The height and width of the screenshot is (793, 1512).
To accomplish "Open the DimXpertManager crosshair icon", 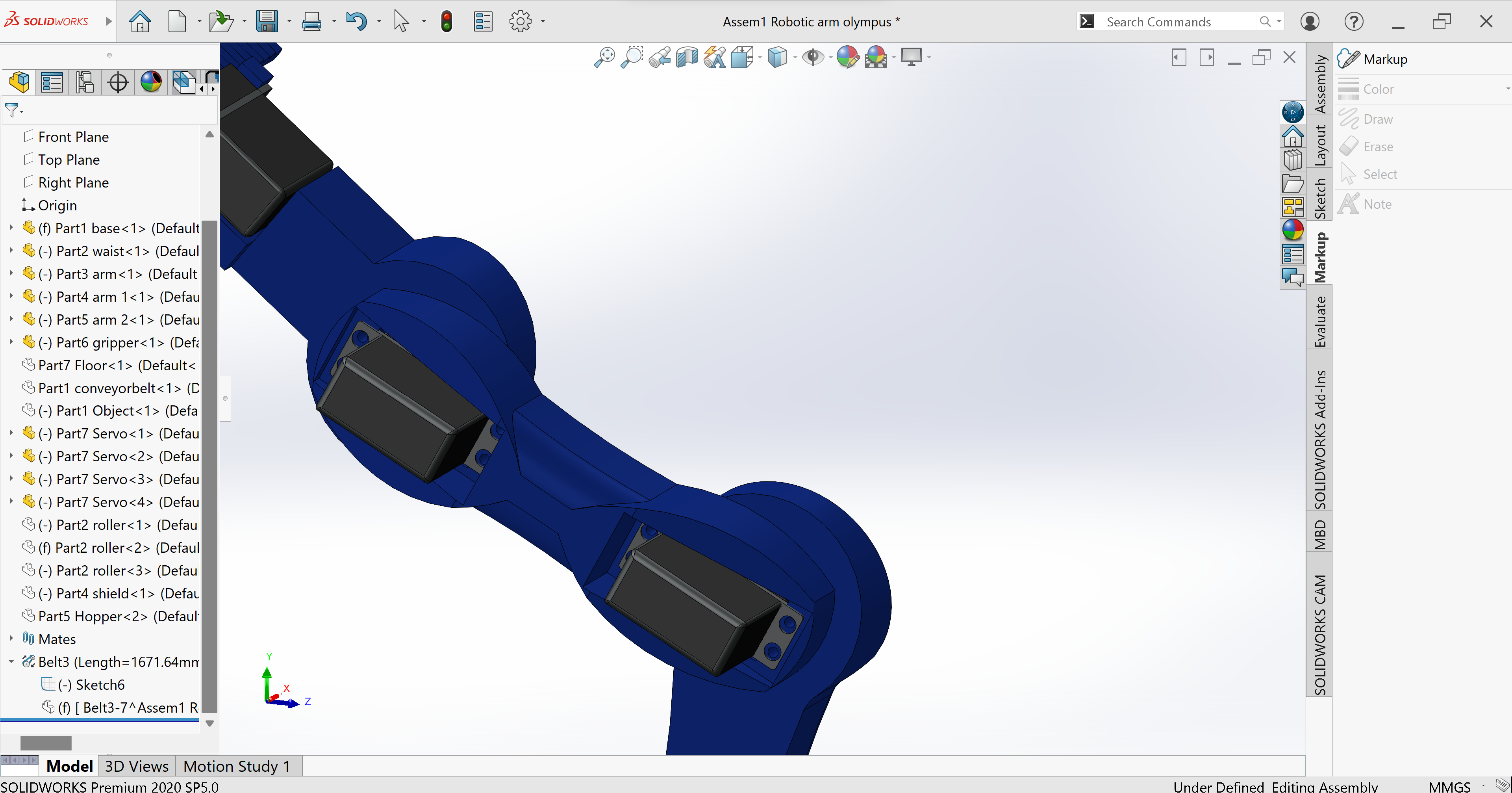I will pyautogui.click(x=118, y=82).
